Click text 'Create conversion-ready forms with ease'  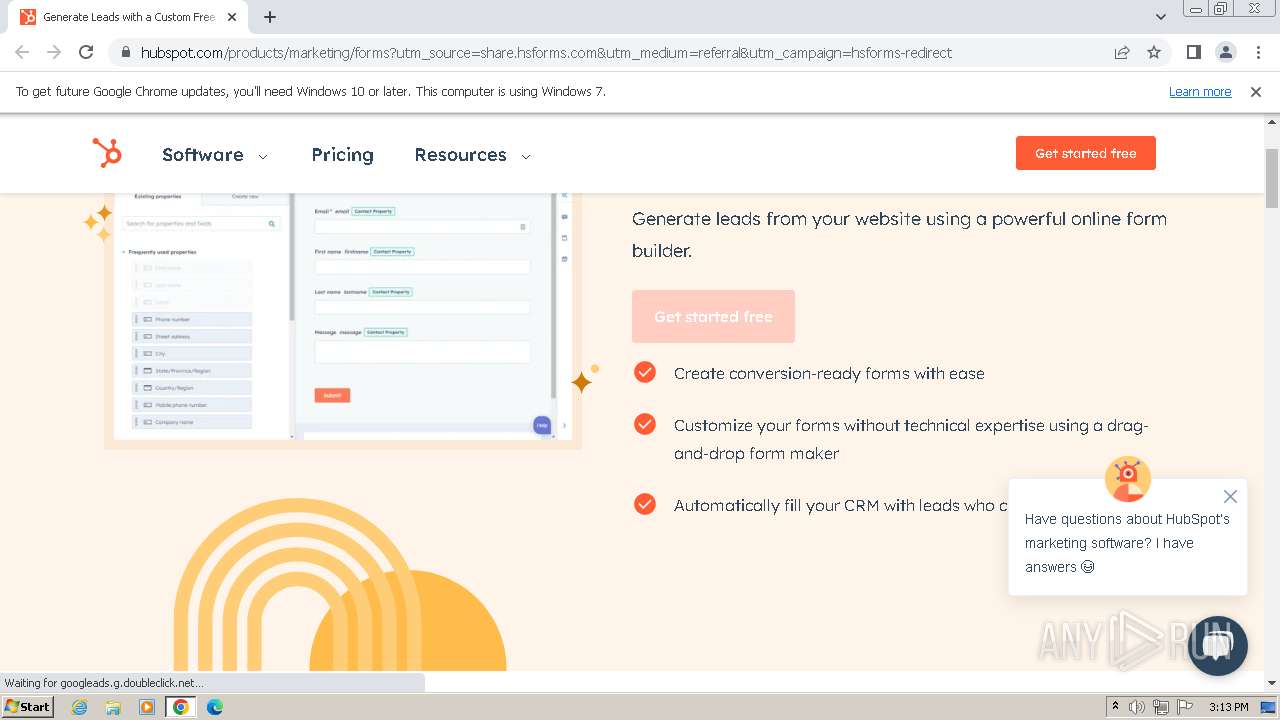click(829, 373)
